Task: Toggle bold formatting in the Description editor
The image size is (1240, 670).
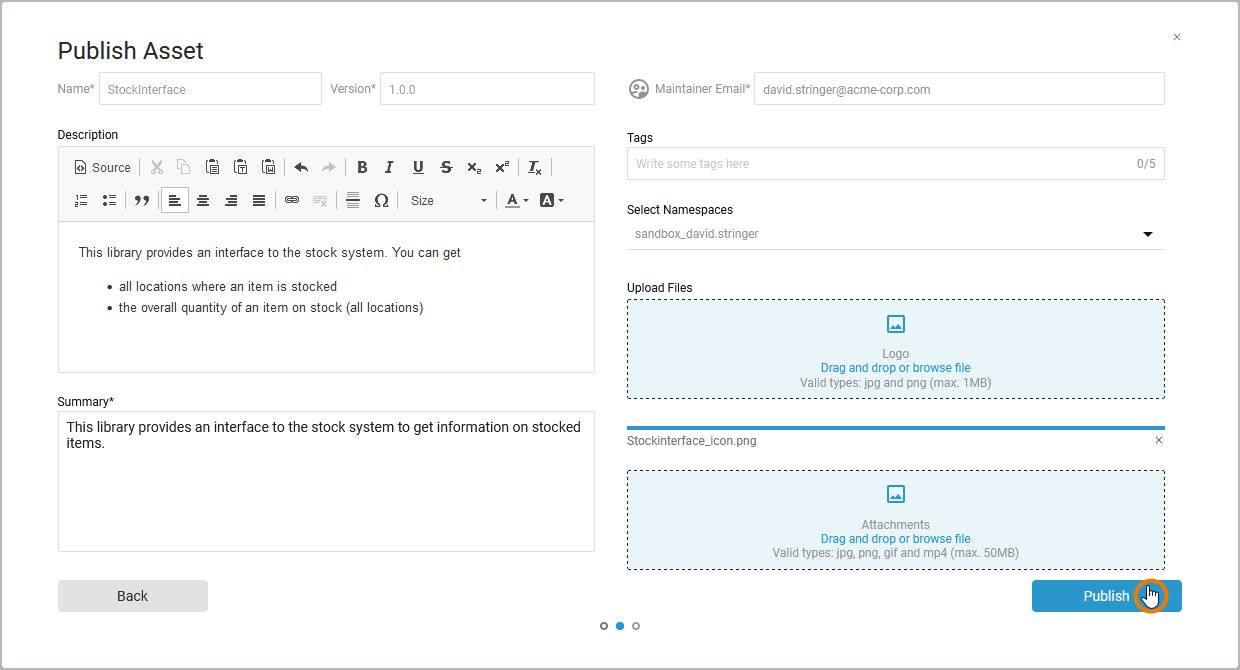Action: point(362,167)
